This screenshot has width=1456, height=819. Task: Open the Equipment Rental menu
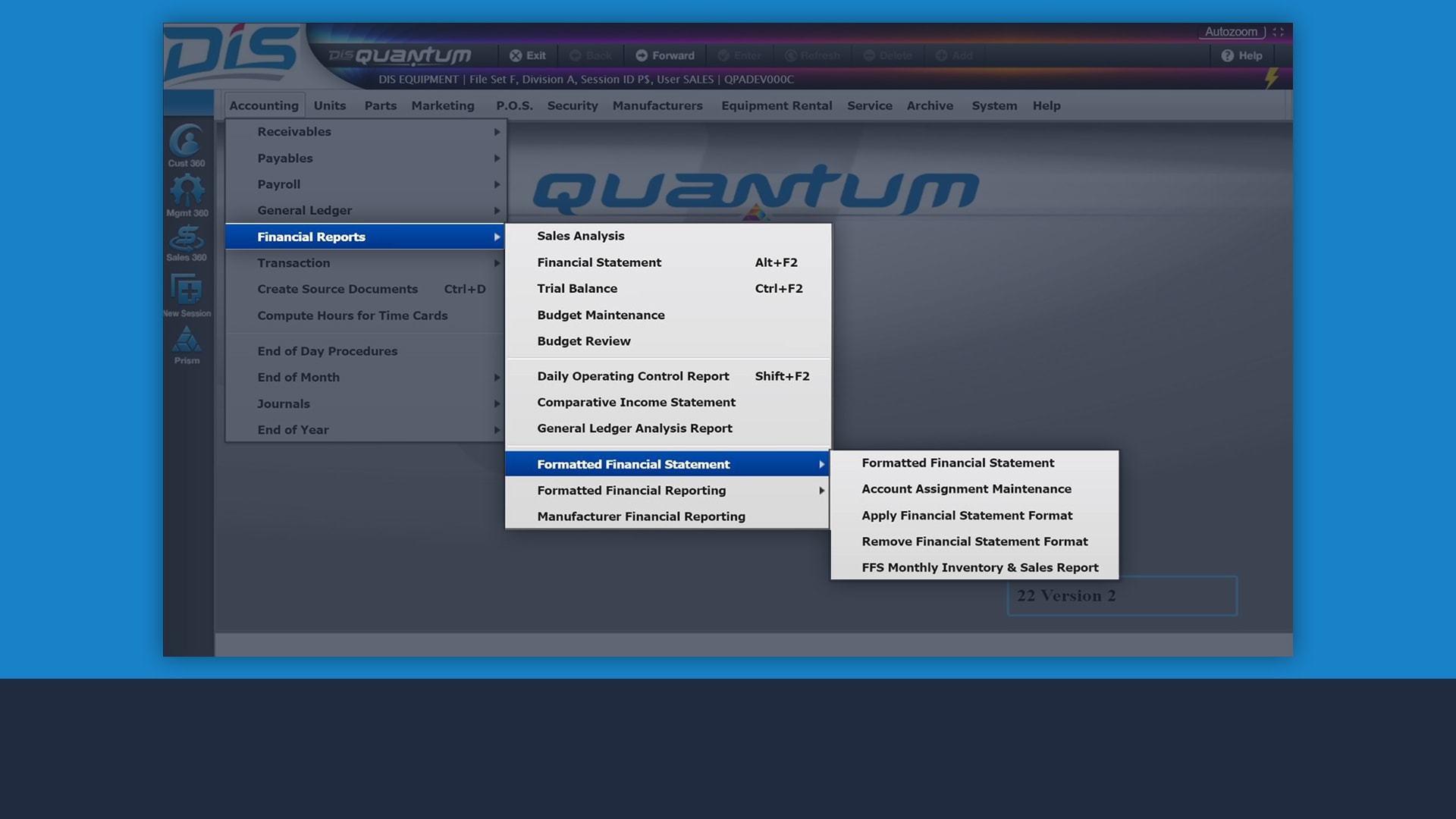[x=777, y=105]
